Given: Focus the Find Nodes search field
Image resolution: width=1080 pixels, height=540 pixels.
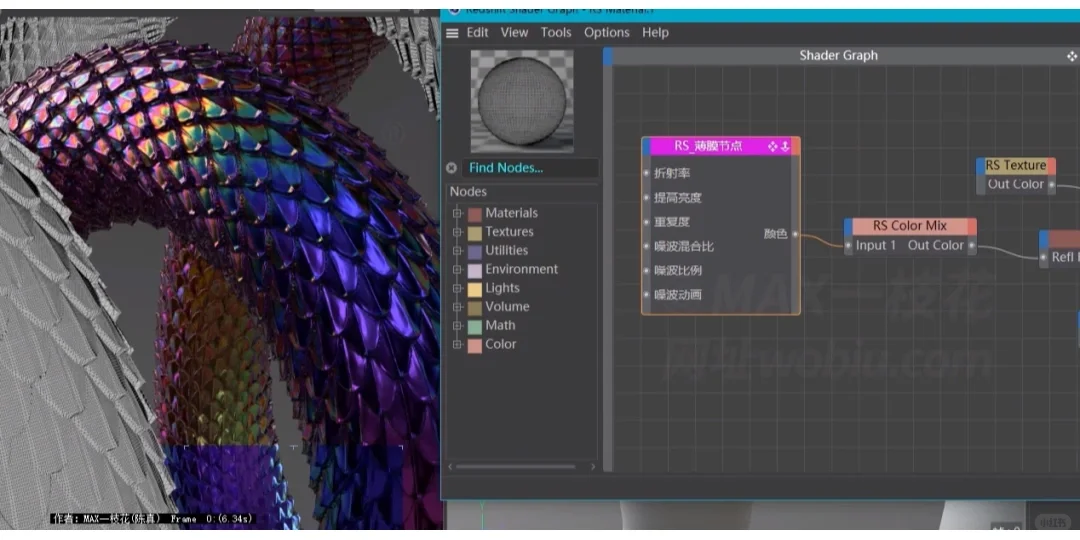Looking at the screenshot, I should 530,167.
